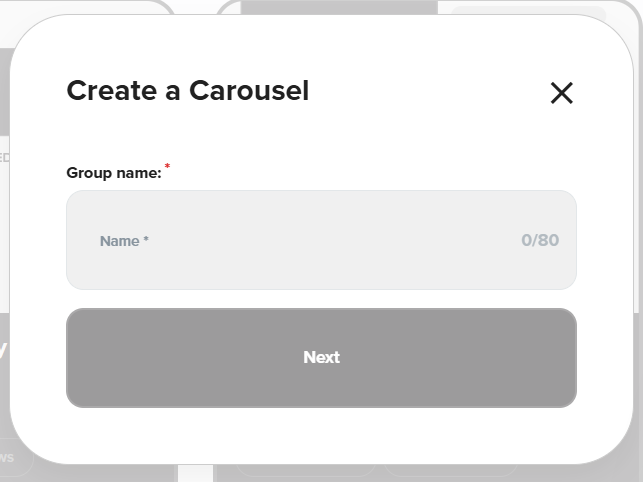Proceed by clicking the gray Next button
This screenshot has width=643, height=482.
tap(321, 357)
